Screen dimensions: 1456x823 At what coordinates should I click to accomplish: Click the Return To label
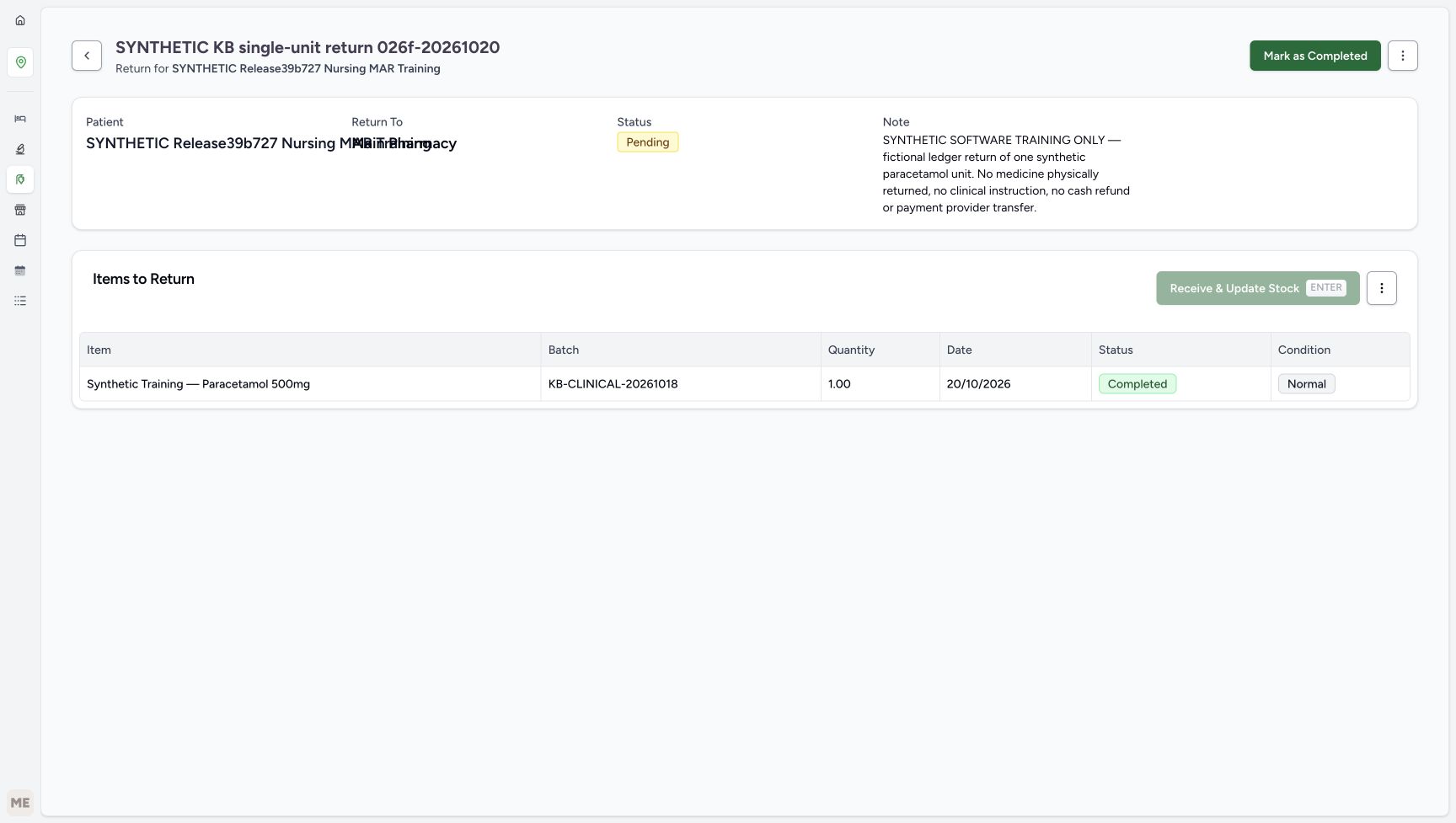tap(377, 122)
